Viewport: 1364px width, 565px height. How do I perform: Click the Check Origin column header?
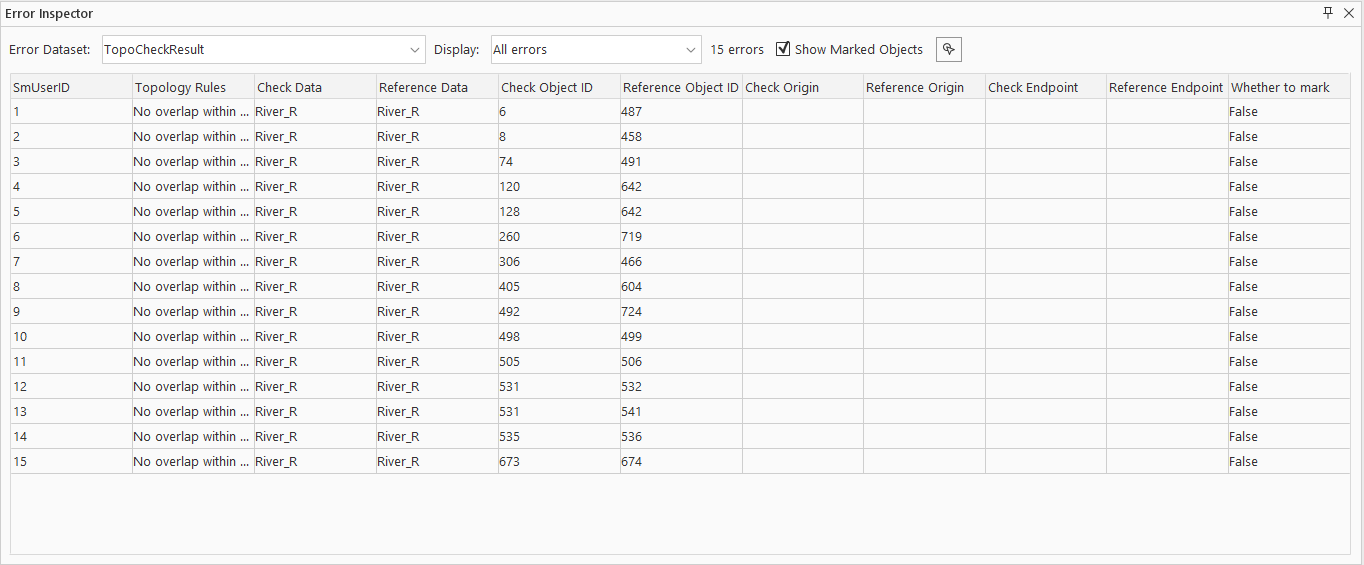(802, 87)
